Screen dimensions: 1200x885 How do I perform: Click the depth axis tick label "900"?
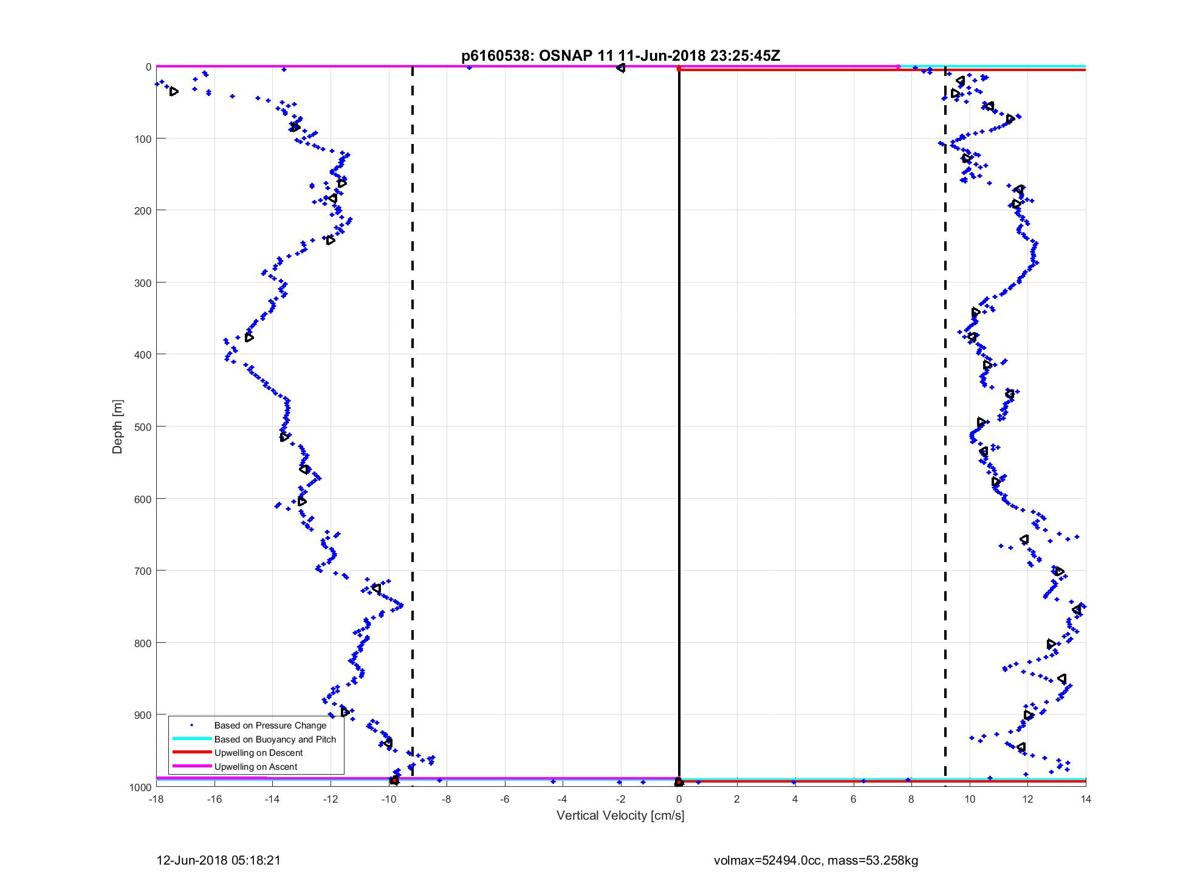coord(141,715)
